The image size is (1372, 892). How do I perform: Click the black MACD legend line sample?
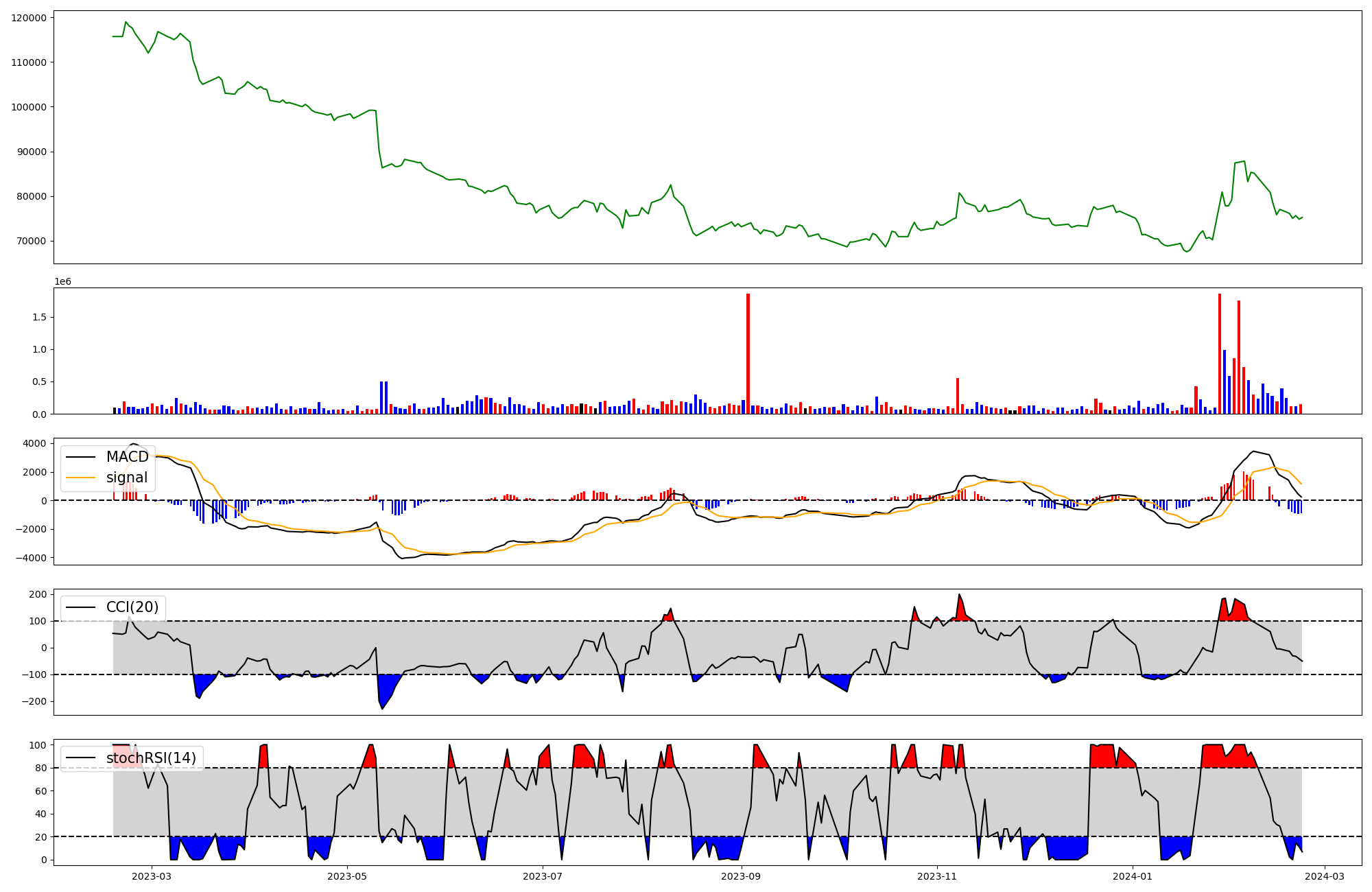click(x=82, y=458)
